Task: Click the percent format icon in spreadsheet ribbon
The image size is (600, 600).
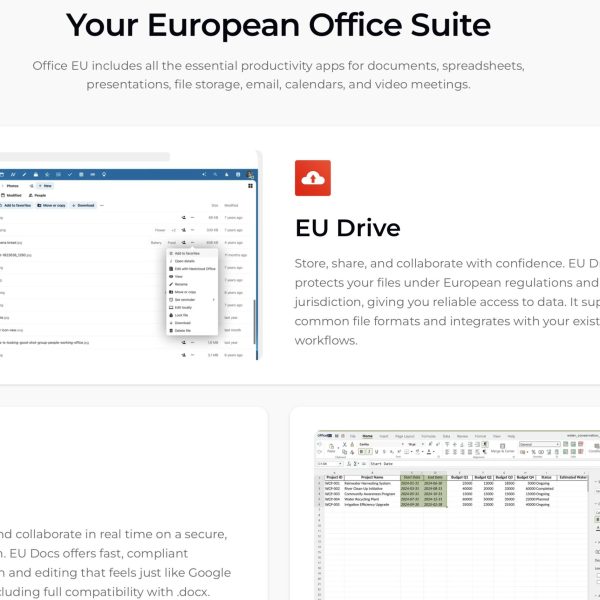Action: (x=533, y=452)
